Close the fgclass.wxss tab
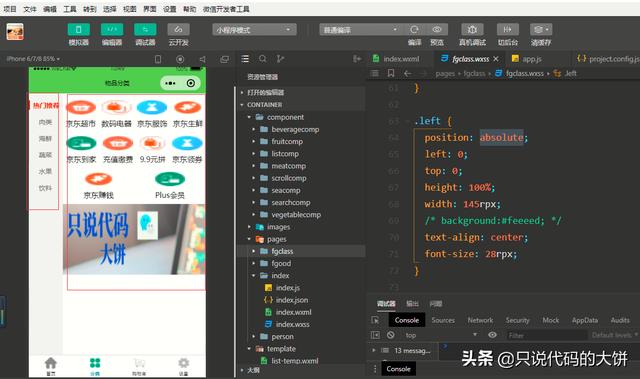Screen dimensions: 640x379 pos(496,59)
